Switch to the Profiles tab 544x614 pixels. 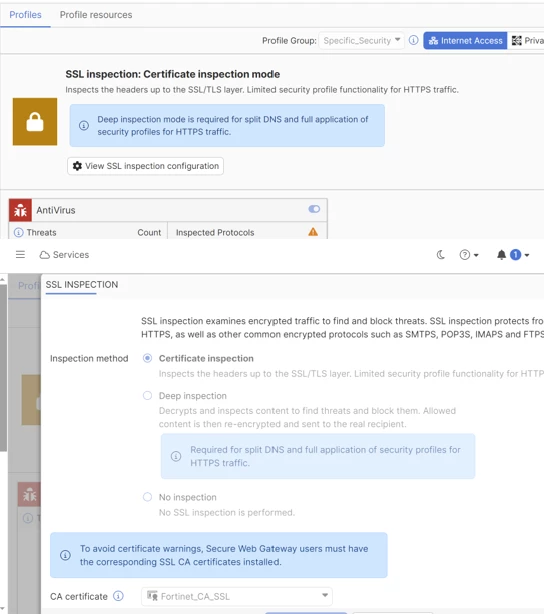[25, 15]
